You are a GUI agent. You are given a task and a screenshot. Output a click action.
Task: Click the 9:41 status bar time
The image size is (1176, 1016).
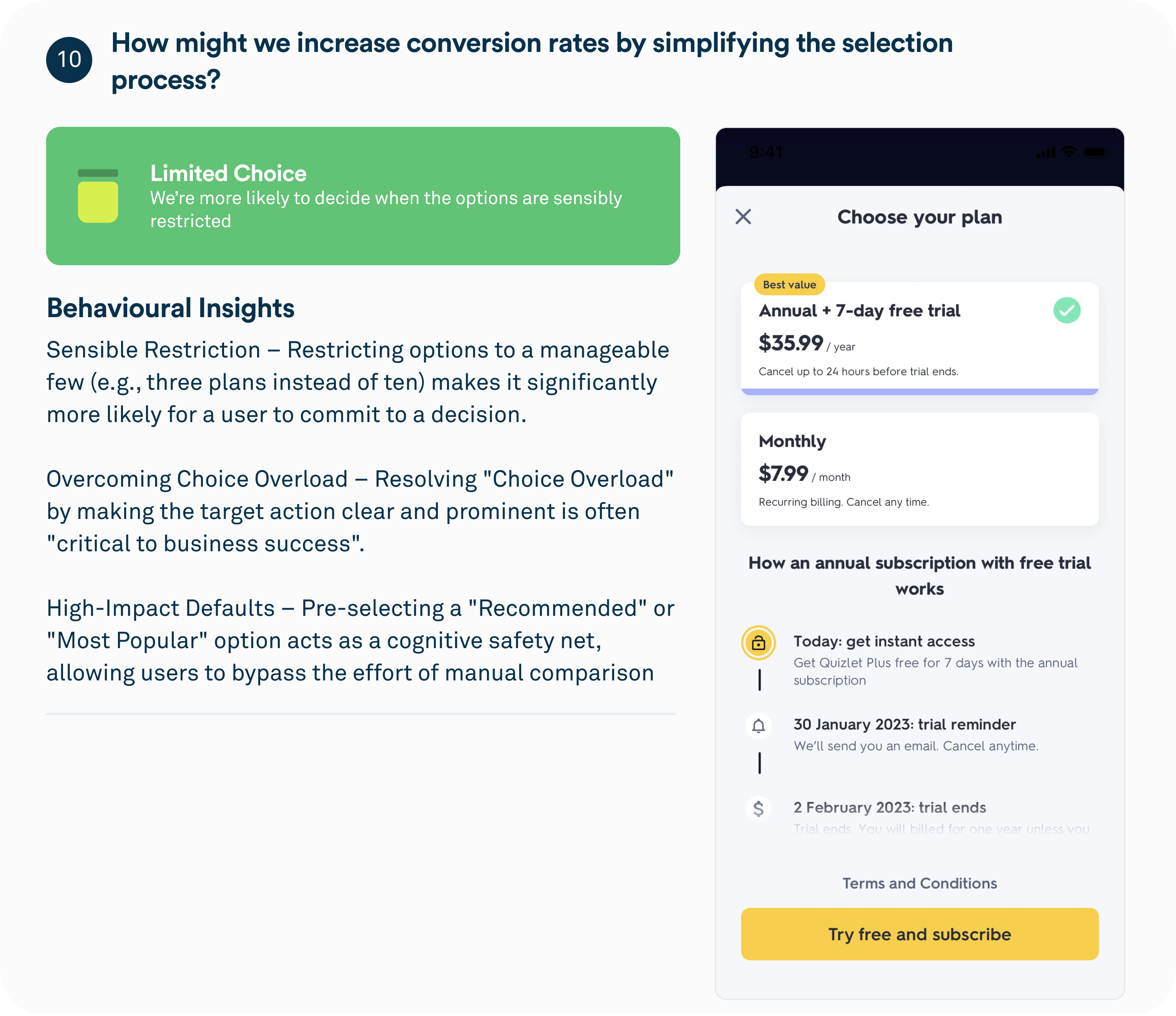[x=766, y=152]
